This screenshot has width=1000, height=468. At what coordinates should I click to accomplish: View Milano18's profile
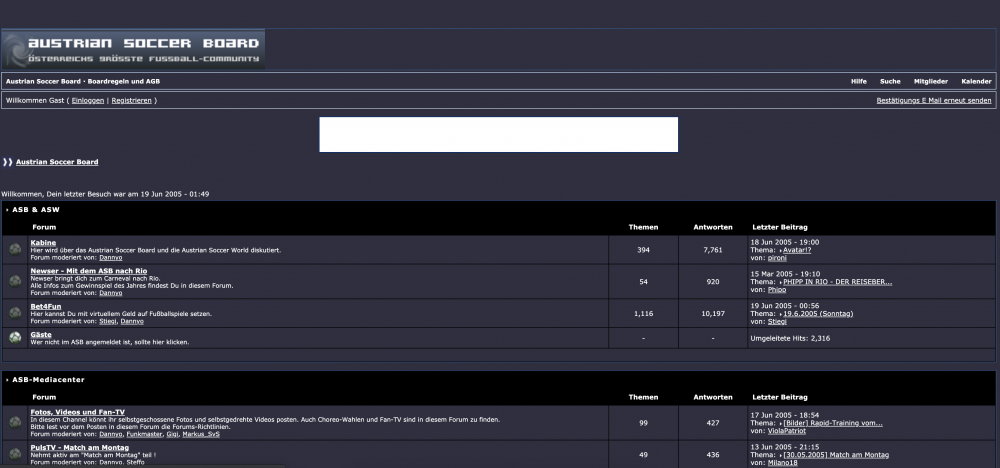coord(783,463)
